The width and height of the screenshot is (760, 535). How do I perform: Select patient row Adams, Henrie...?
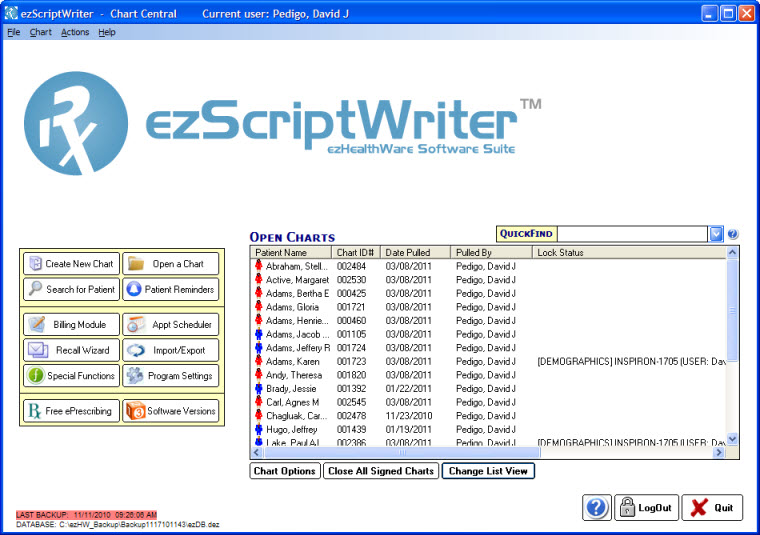point(488,320)
